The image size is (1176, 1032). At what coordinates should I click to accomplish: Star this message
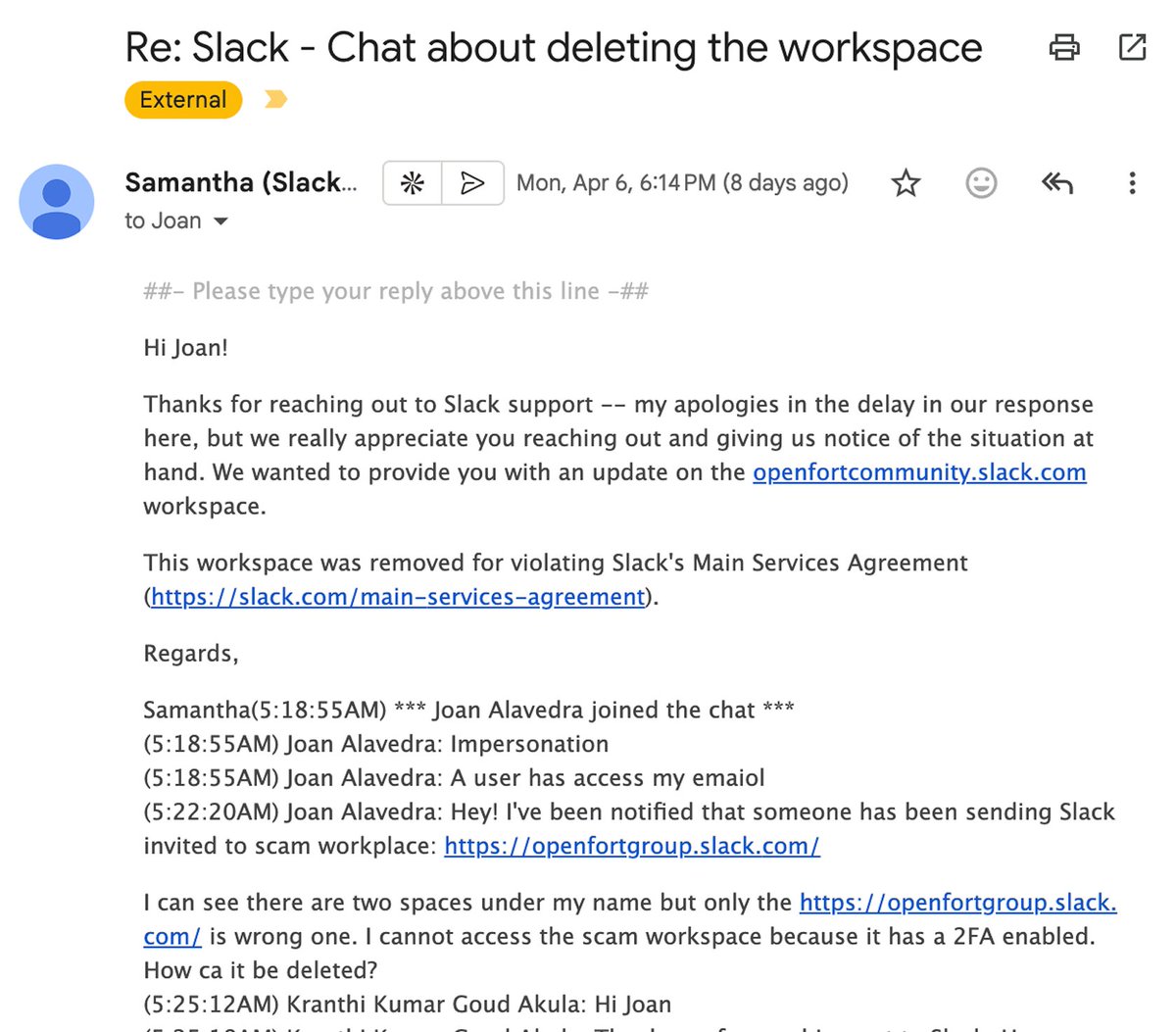pos(906,183)
